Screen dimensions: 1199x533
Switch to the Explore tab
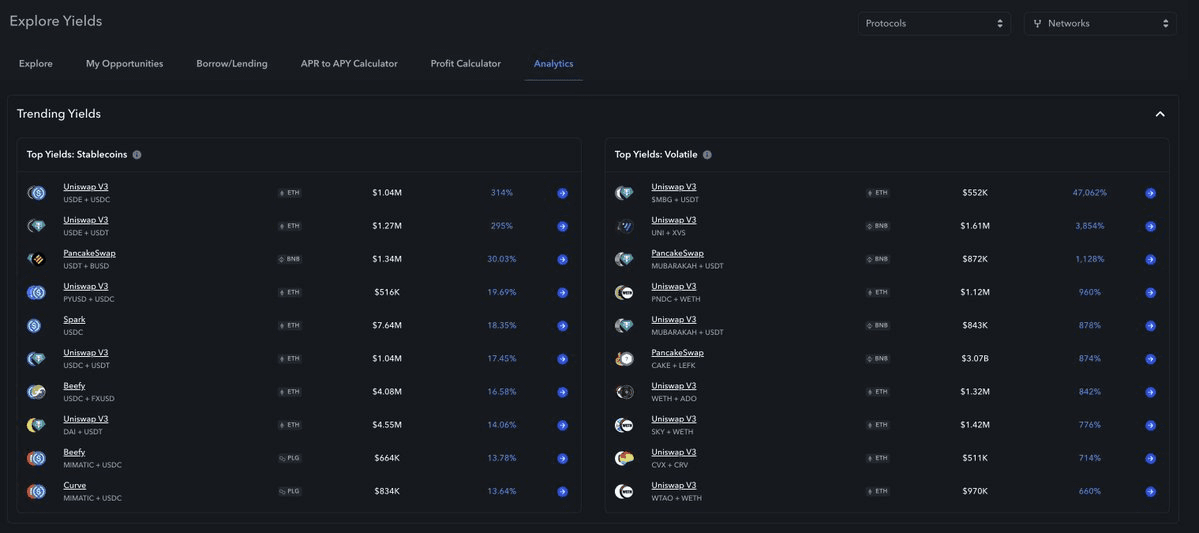(36, 64)
